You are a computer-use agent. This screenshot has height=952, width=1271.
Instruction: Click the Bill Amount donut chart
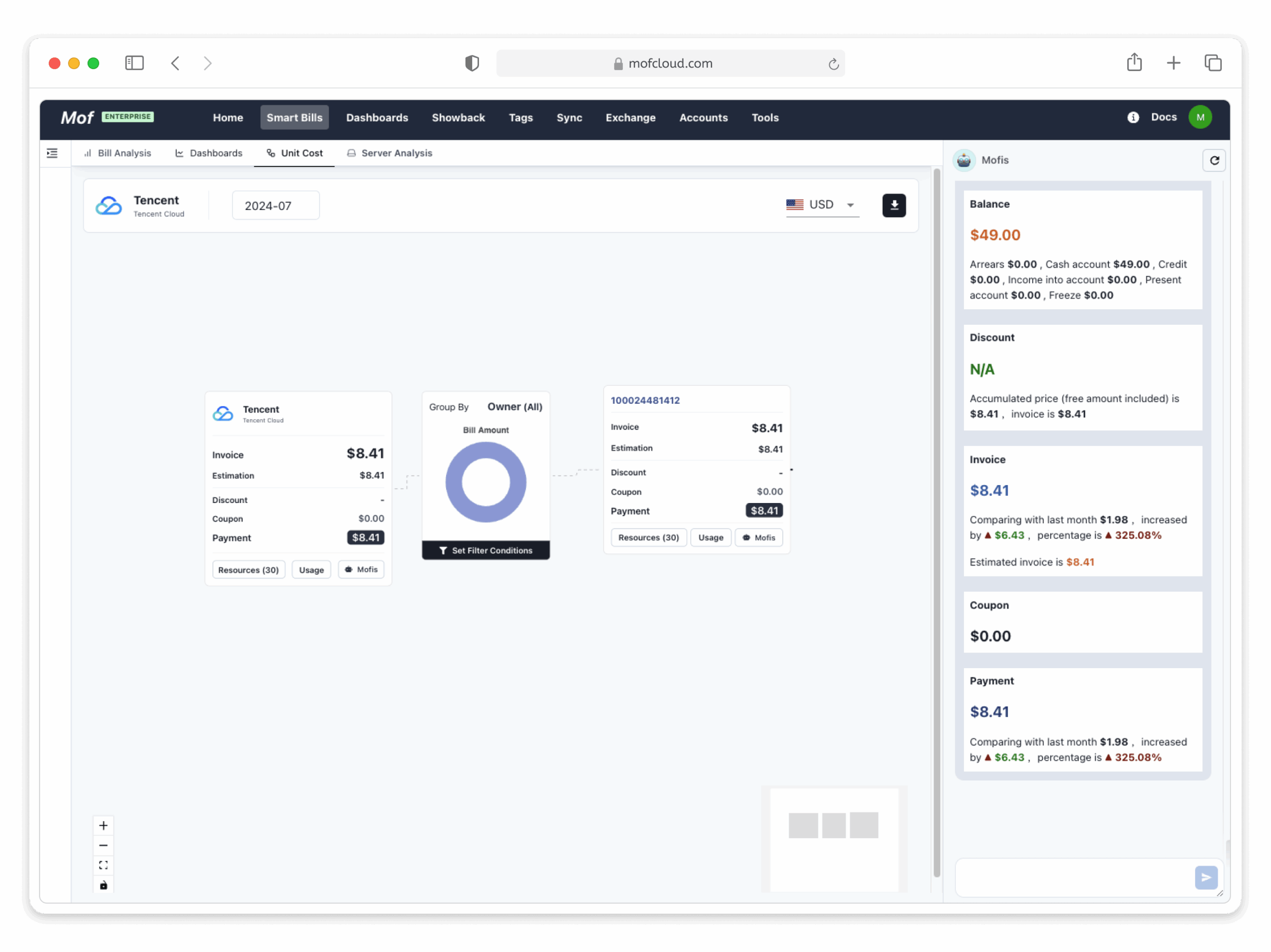click(x=485, y=482)
